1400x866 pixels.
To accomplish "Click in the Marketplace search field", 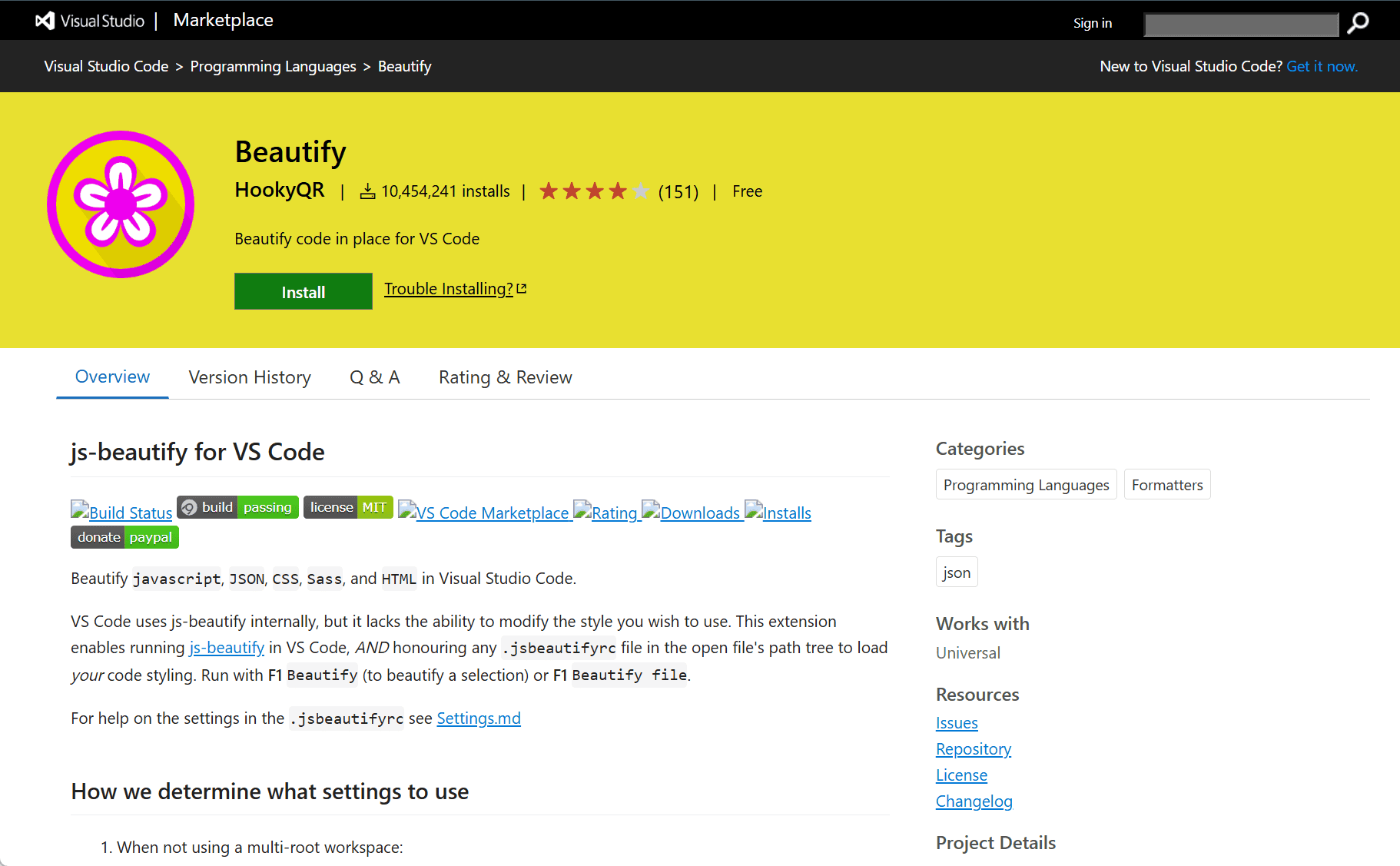I will coord(1240,24).
